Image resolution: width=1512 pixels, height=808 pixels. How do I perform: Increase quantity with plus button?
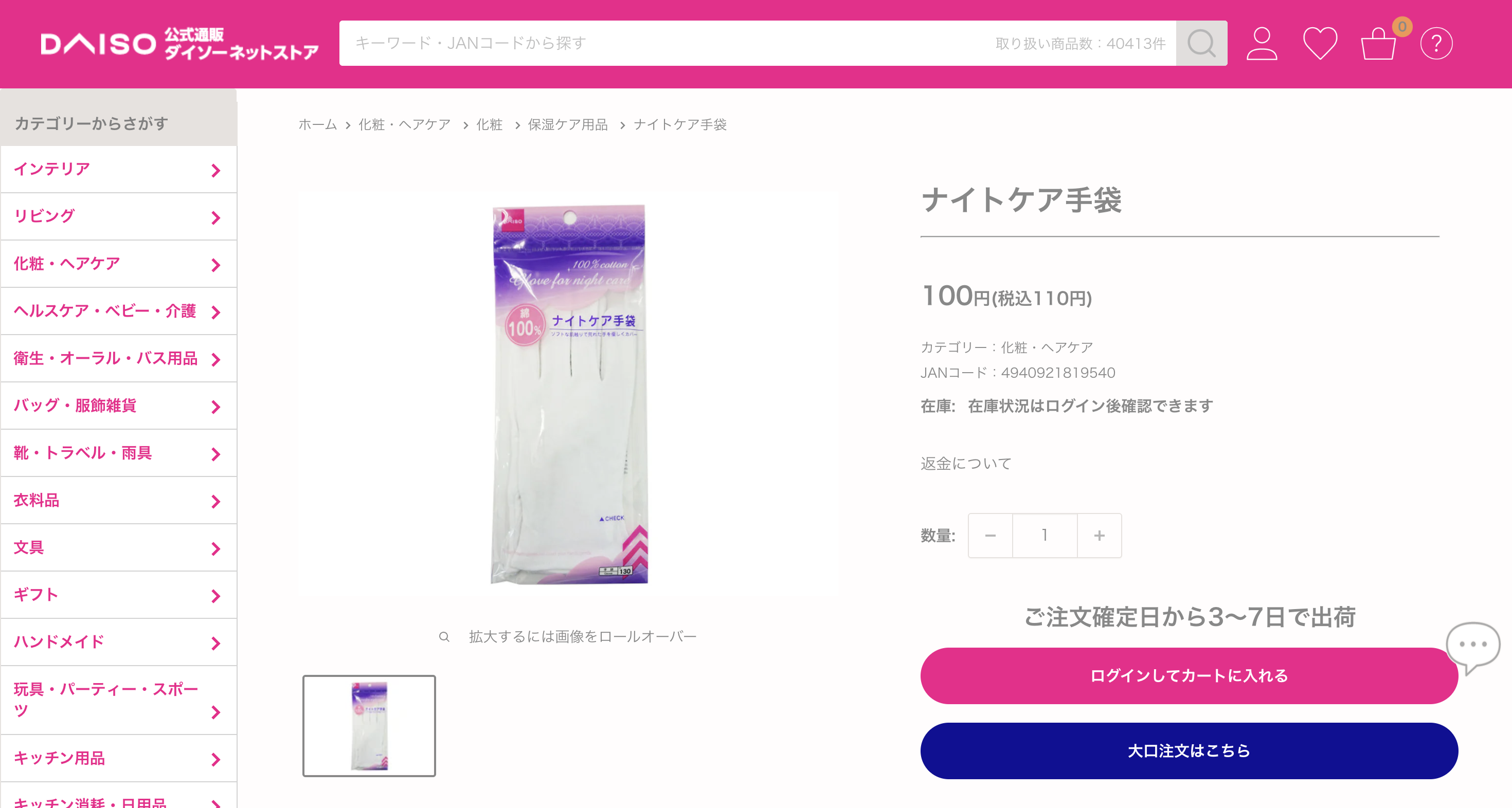coord(1100,535)
